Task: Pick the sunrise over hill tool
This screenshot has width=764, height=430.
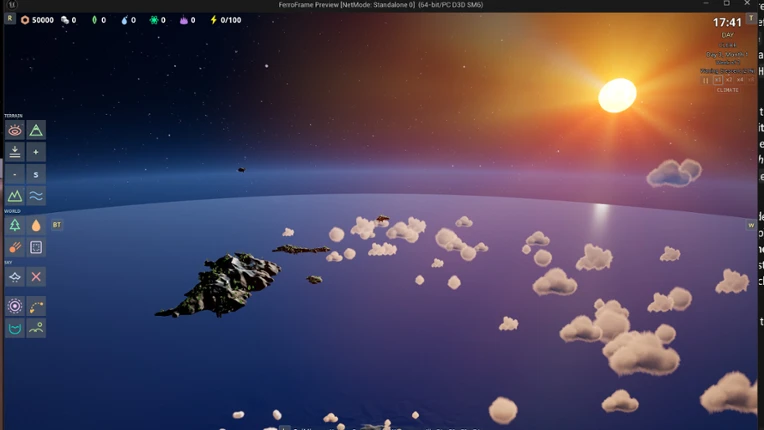Action: coord(36,328)
